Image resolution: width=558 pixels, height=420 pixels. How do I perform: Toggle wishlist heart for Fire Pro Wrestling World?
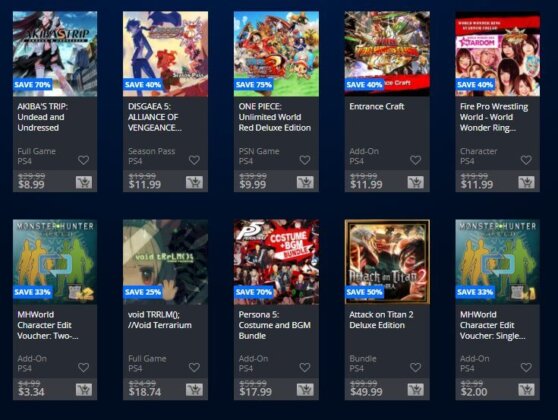coord(526,160)
